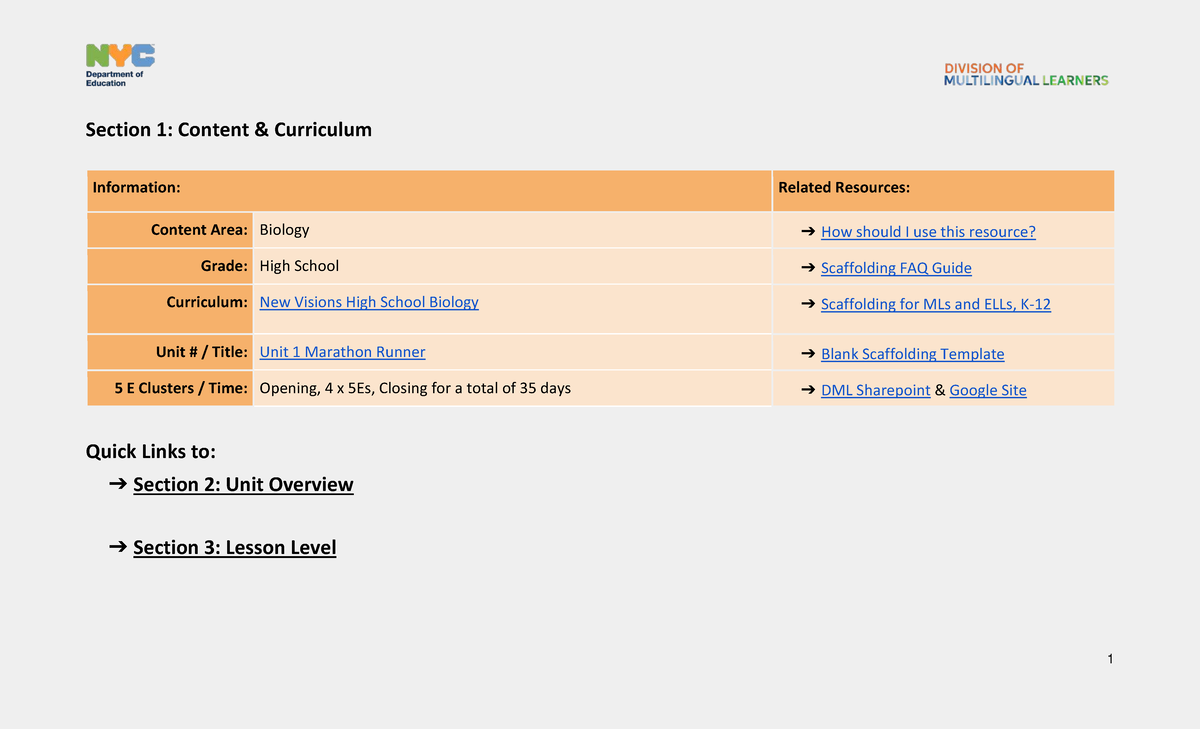Open the Google Site link
This screenshot has width=1200, height=729.
pos(987,390)
